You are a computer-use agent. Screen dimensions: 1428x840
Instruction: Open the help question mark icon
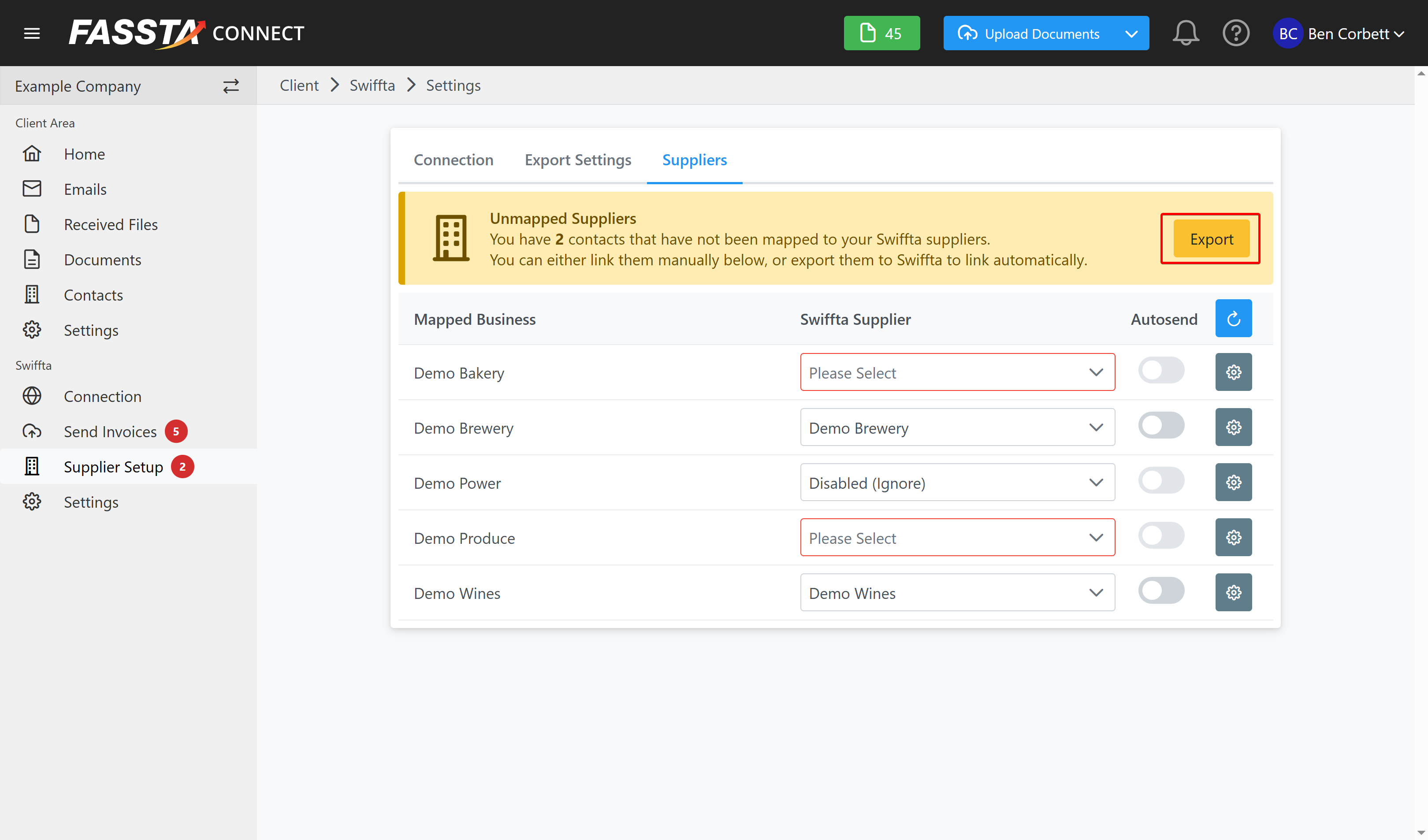coord(1235,33)
